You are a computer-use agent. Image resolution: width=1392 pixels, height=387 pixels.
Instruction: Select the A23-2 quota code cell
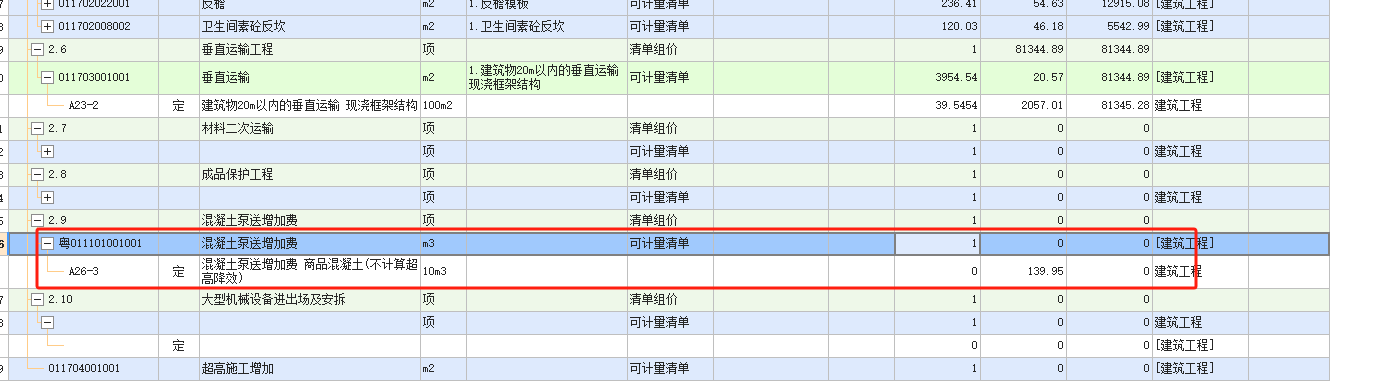click(83, 105)
